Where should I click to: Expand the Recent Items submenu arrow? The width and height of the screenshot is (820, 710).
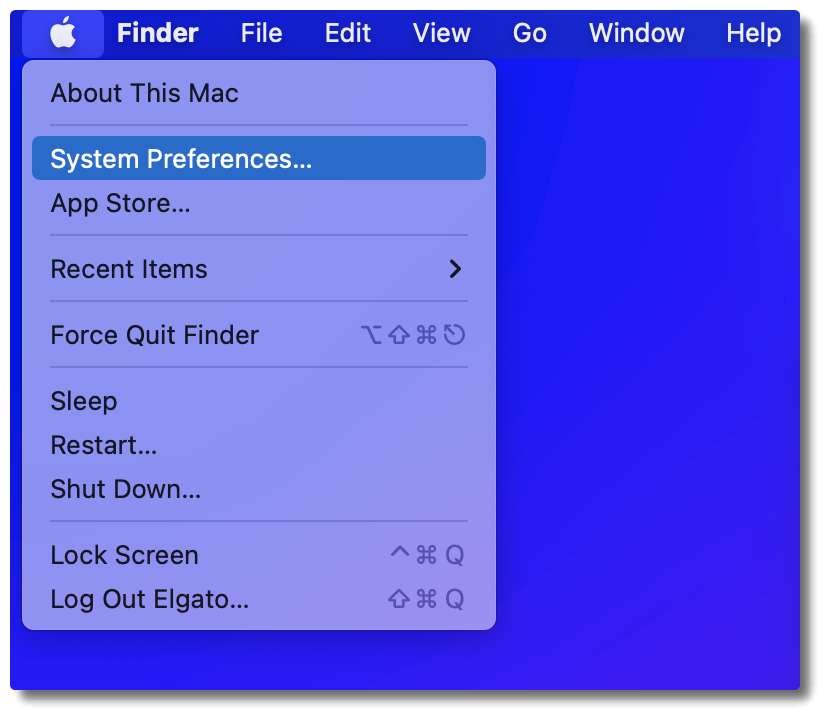coord(455,269)
